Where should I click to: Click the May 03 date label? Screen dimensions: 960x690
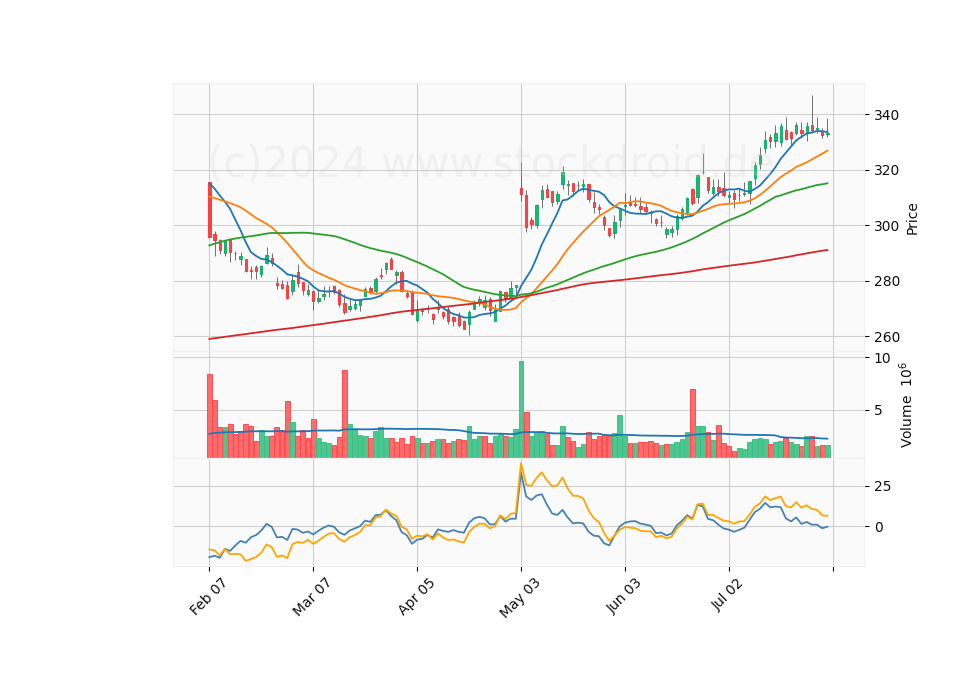519,598
